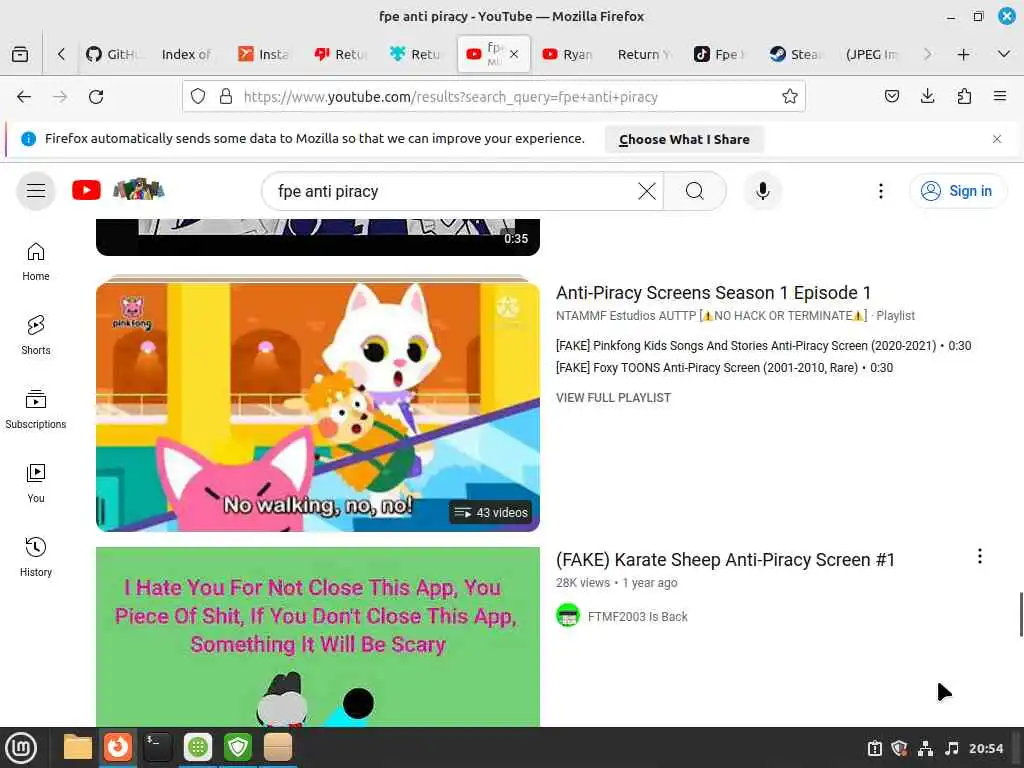Open the YouTube guide hamburger menu
Image resolution: width=1024 pixels, height=768 pixels.
(x=36, y=191)
